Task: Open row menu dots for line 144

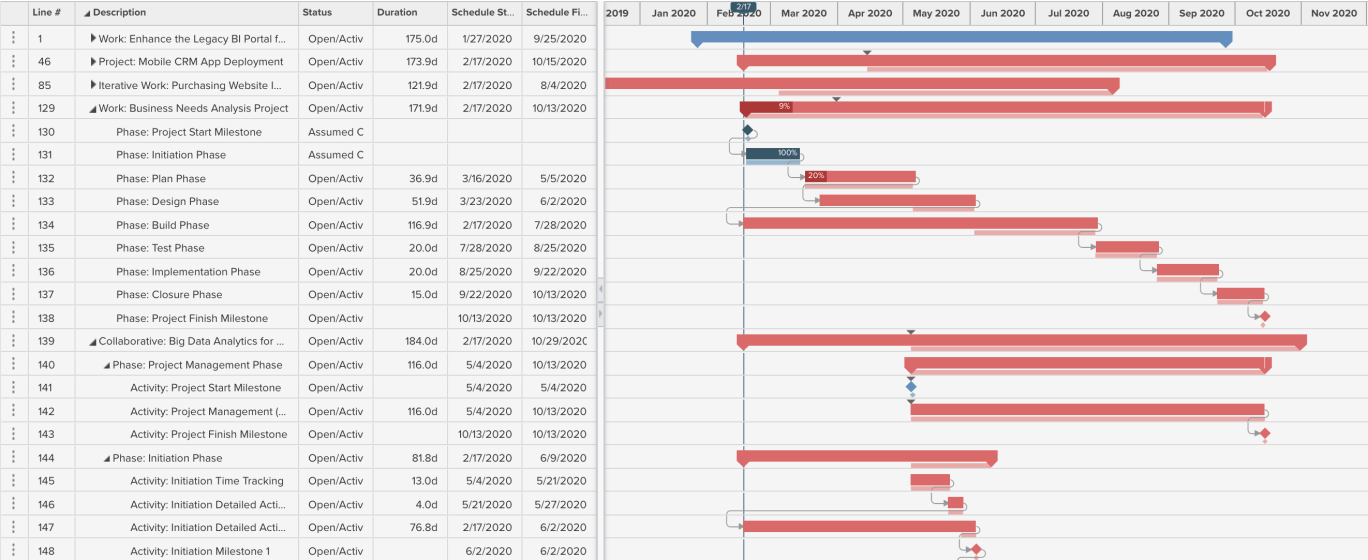Action: pos(13,458)
